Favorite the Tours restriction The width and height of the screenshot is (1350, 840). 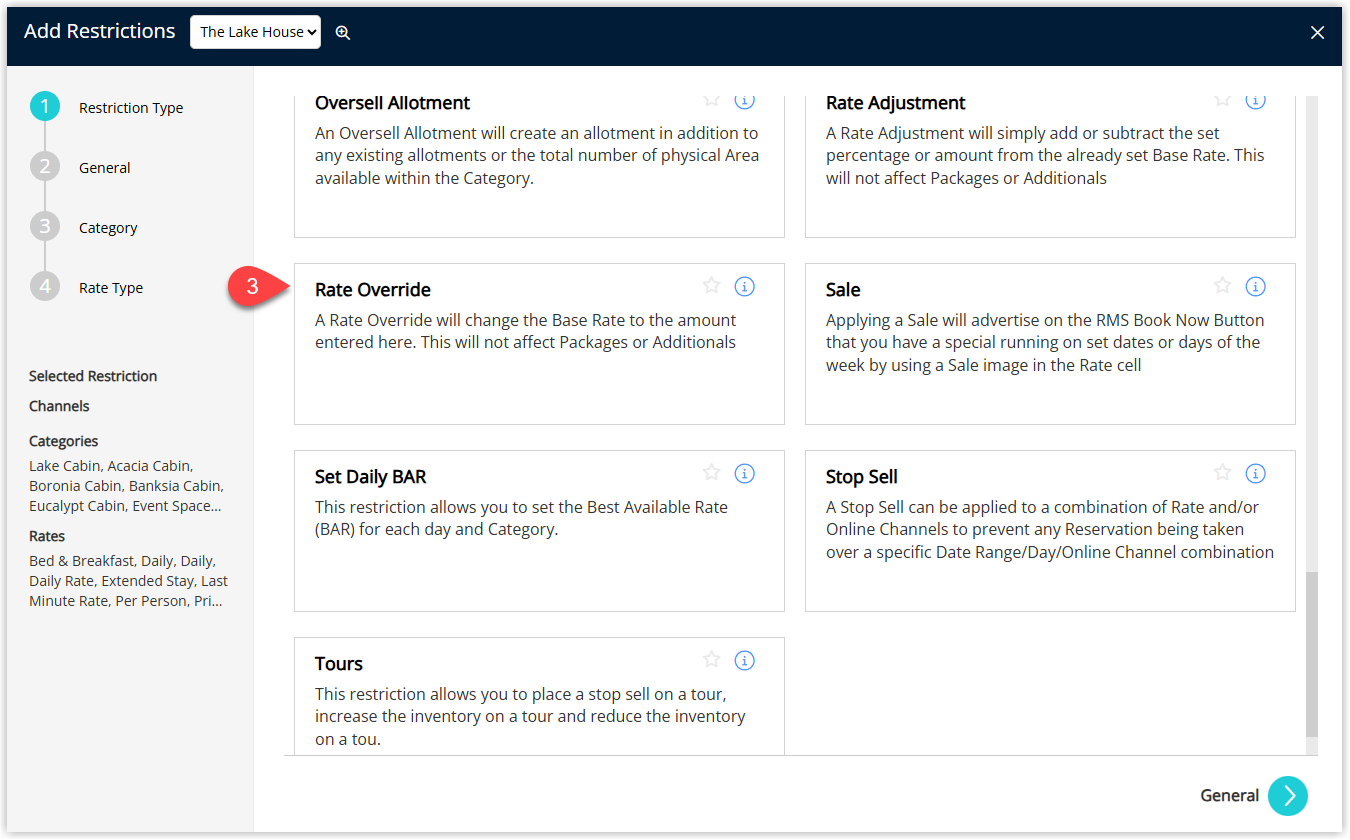pyautogui.click(x=712, y=660)
